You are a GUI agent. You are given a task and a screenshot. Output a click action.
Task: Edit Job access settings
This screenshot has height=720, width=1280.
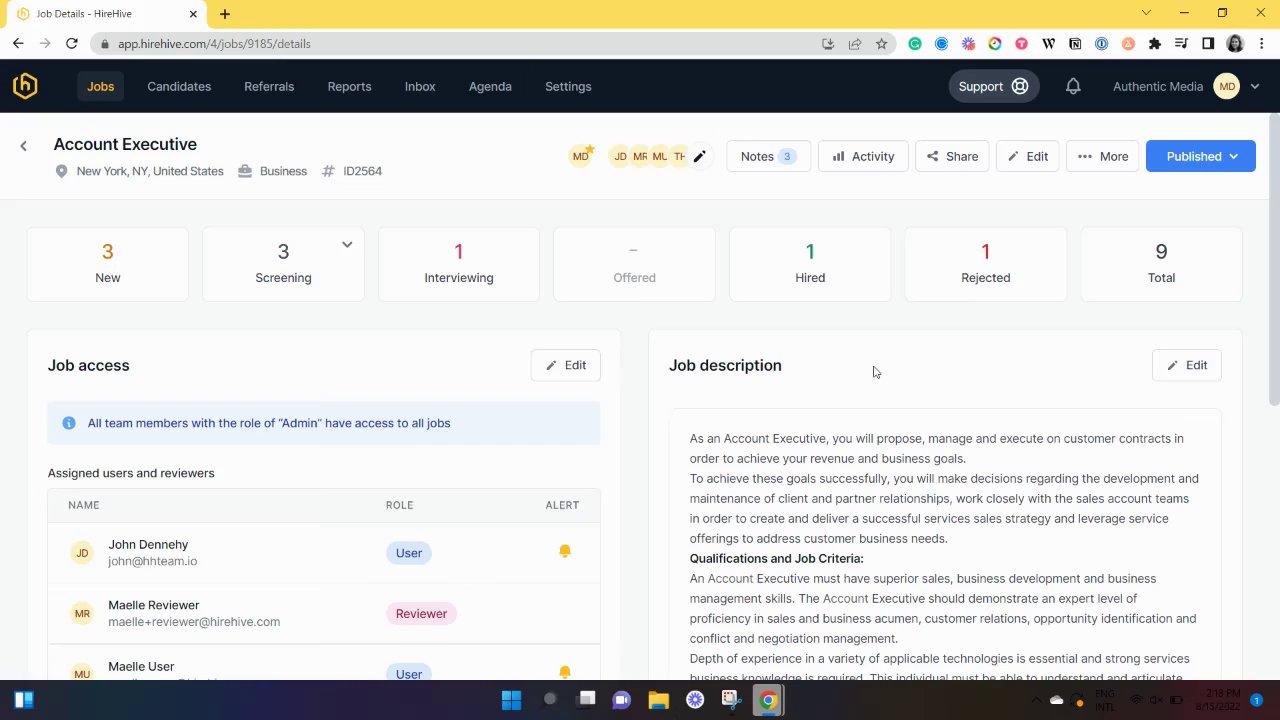[x=565, y=365]
